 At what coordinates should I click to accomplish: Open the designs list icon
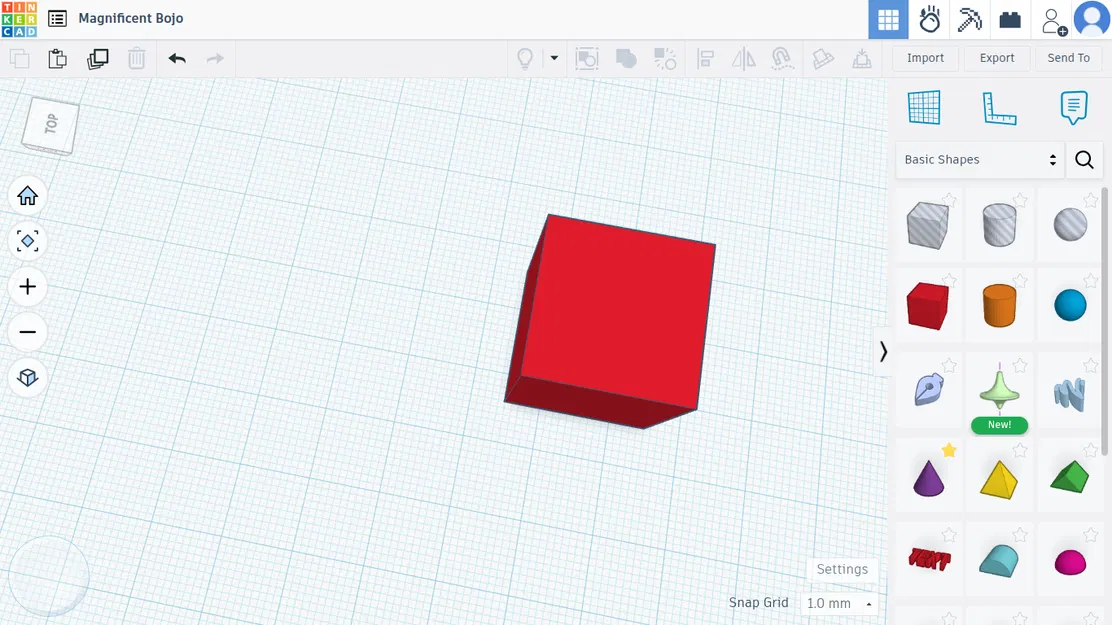57,18
